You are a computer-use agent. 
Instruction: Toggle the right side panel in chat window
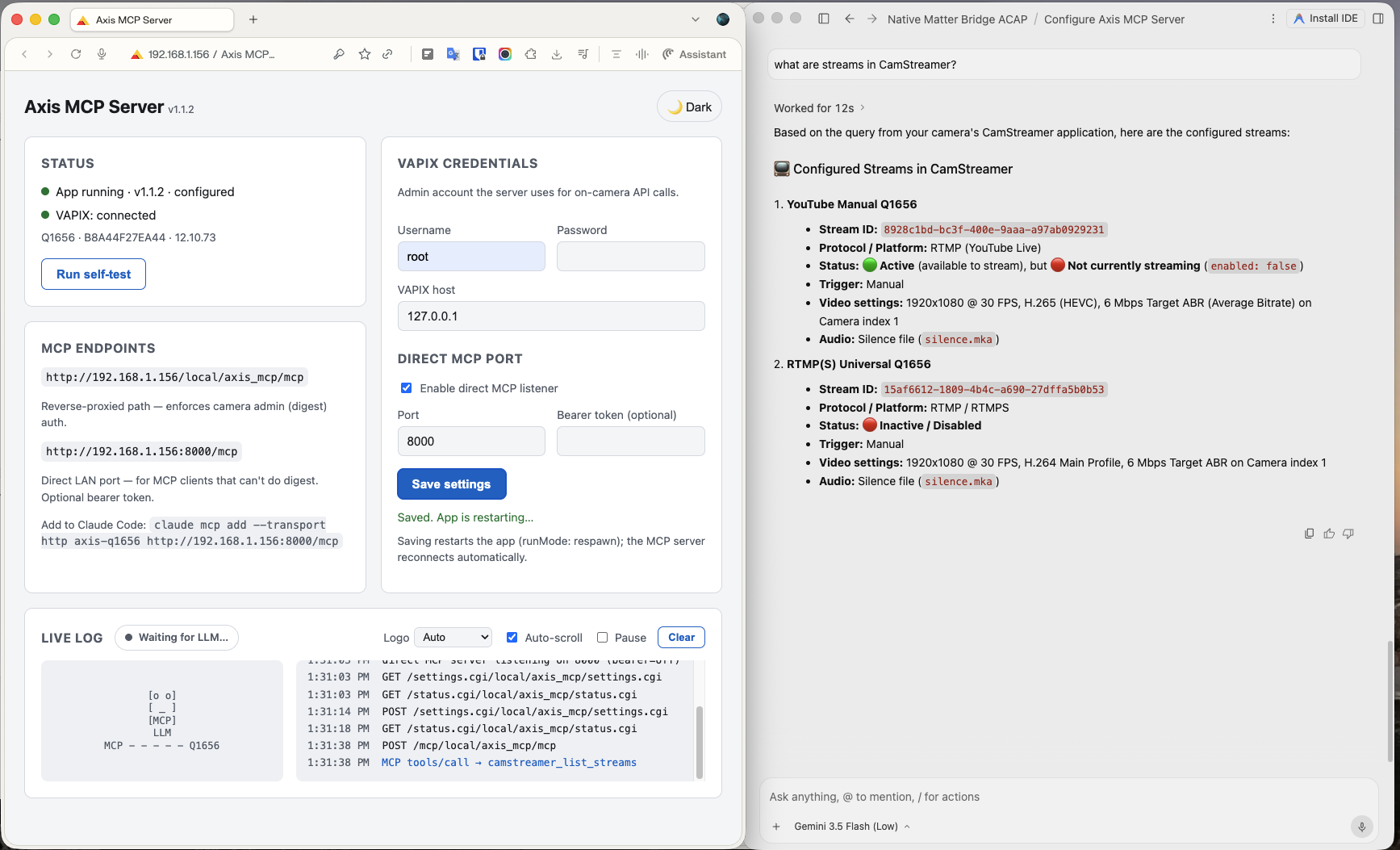tap(1378, 19)
